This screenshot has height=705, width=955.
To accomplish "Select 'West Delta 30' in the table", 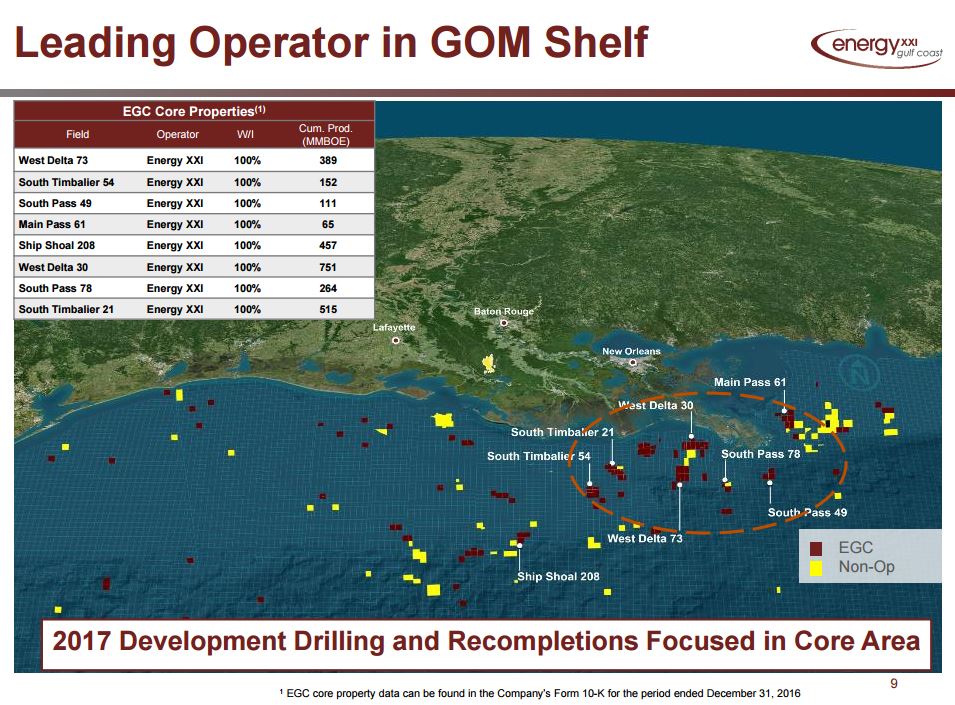I will [54, 267].
